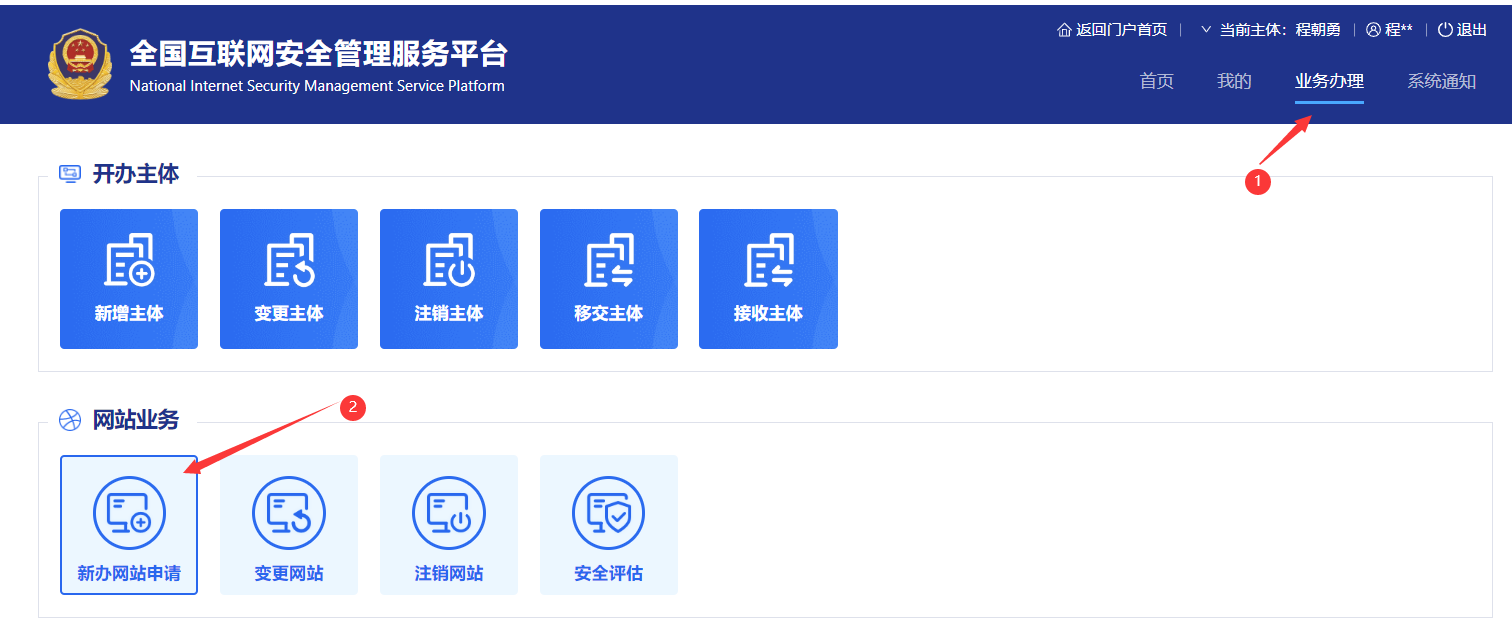Click the 返回门户首页 link
Screen dimensions: 1512x641
point(1112,29)
